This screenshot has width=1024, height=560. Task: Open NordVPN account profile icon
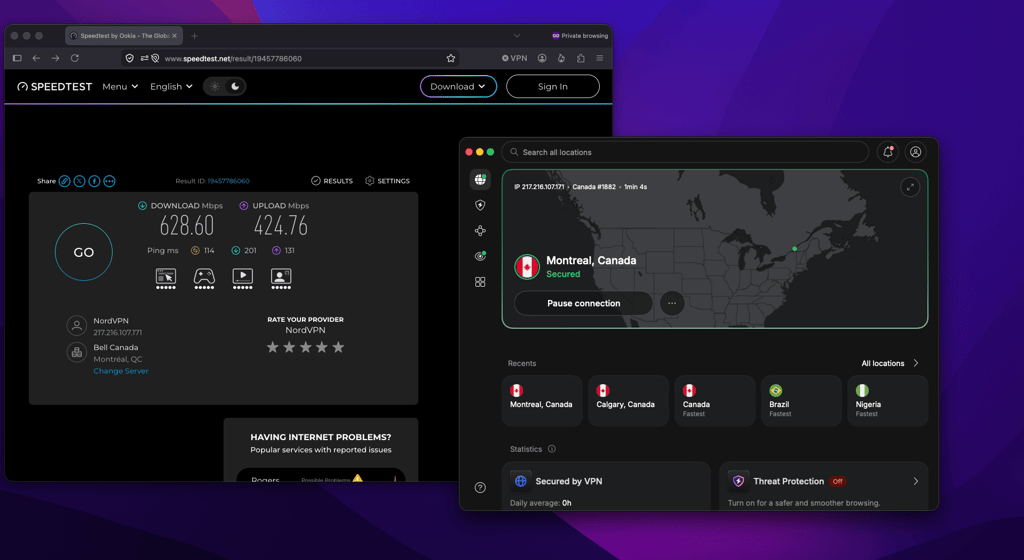[916, 152]
